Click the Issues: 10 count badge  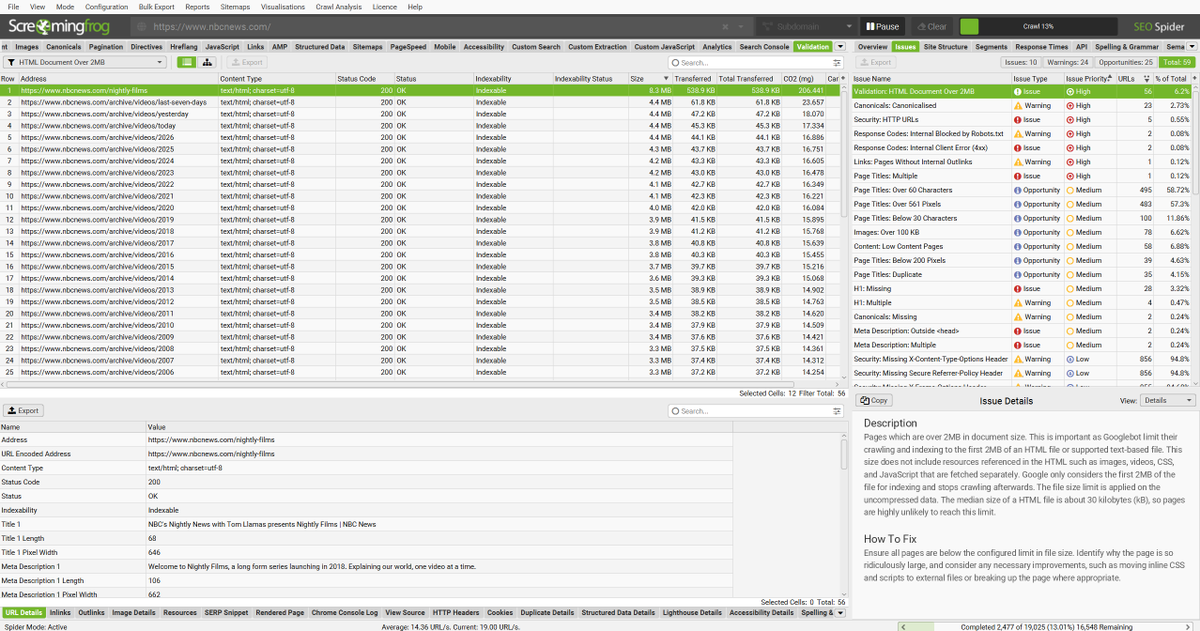click(1019, 62)
